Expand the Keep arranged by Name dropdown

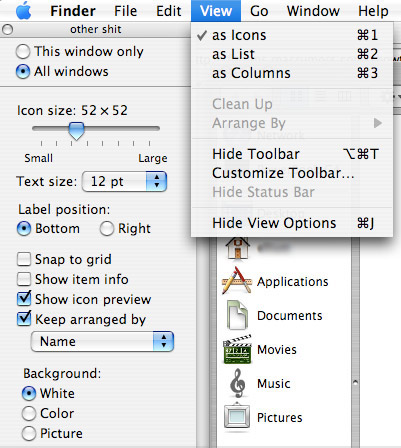[102, 341]
